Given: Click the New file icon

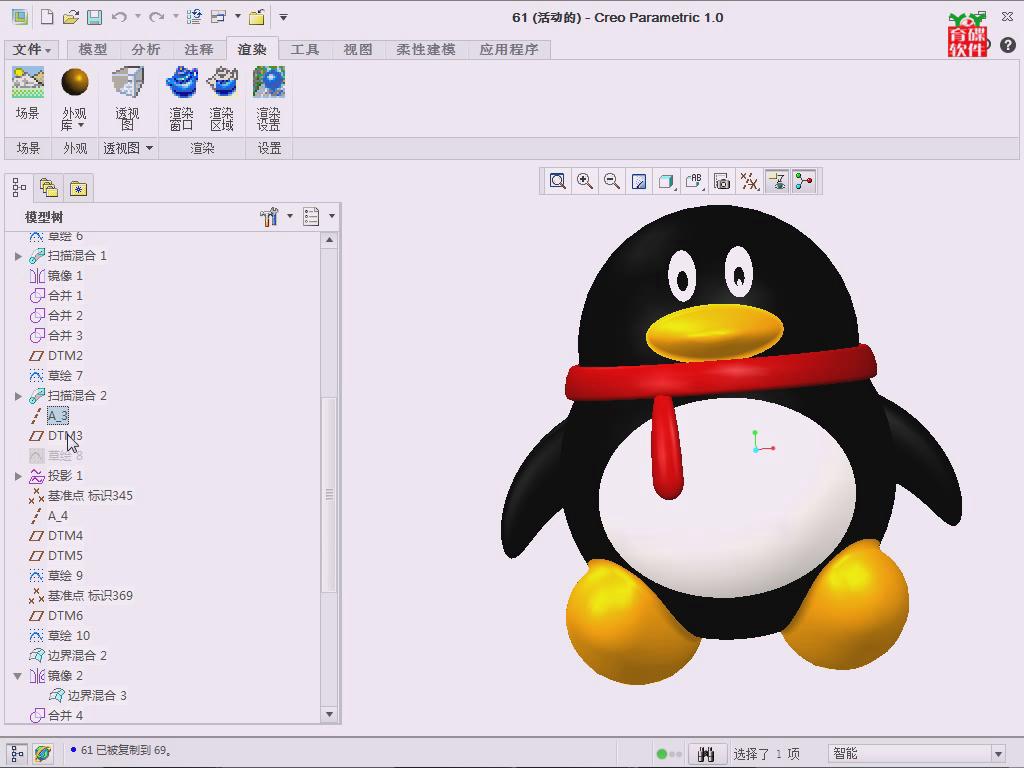Looking at the screenshot, I should point(47,17).
